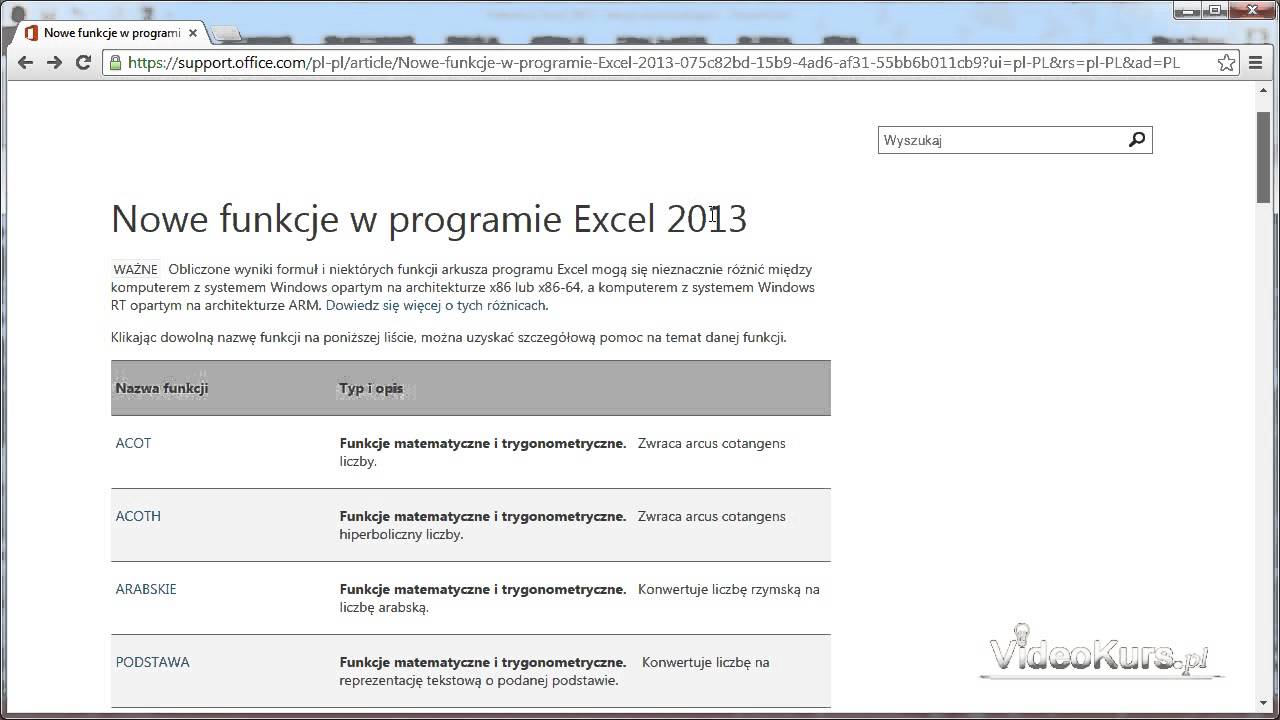Bookmark this page with the star icon
This screenshot has width=1280, height=720.
(x=1226, y=62)
